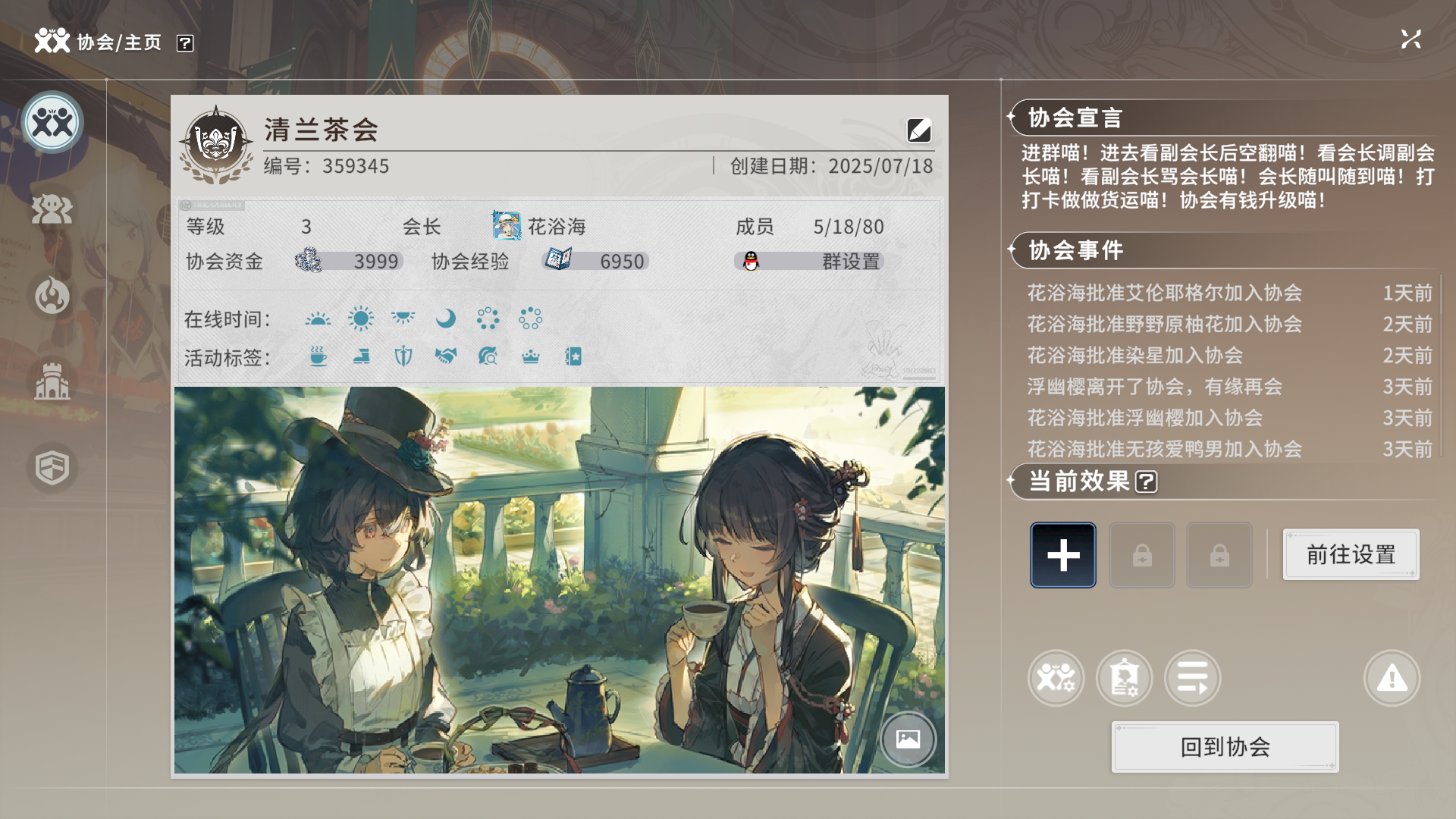
Task: Click the help icon beside 协会/主页
Action: [x=185, y=43]
